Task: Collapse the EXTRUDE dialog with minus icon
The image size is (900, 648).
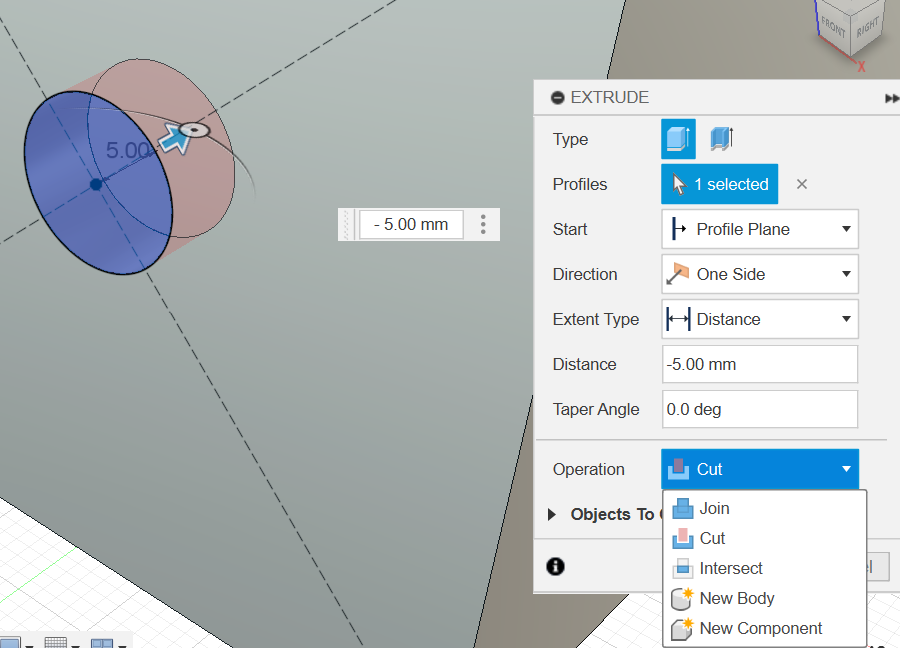Action: (x=558, y=98)
